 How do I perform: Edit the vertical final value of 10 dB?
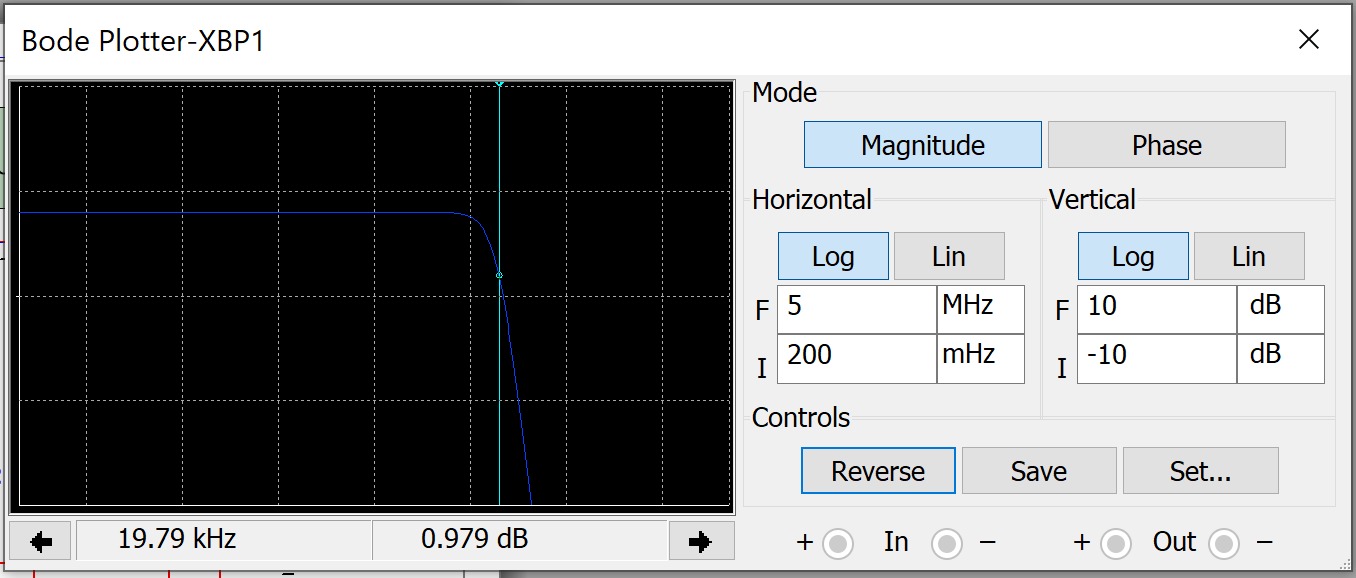click(x=1155, y=309)
